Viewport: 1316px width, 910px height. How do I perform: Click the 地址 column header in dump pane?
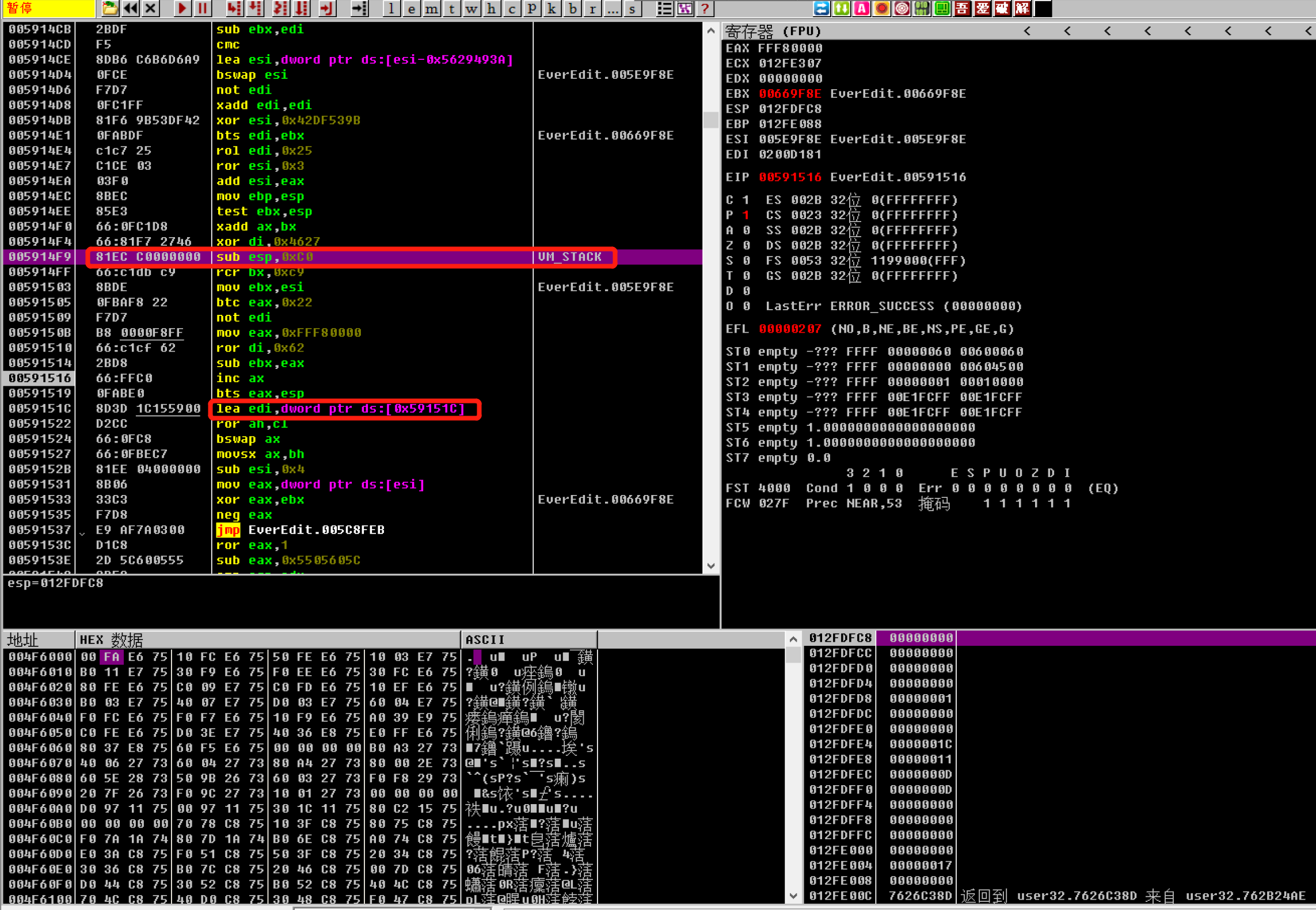click(x=39, y=639)
